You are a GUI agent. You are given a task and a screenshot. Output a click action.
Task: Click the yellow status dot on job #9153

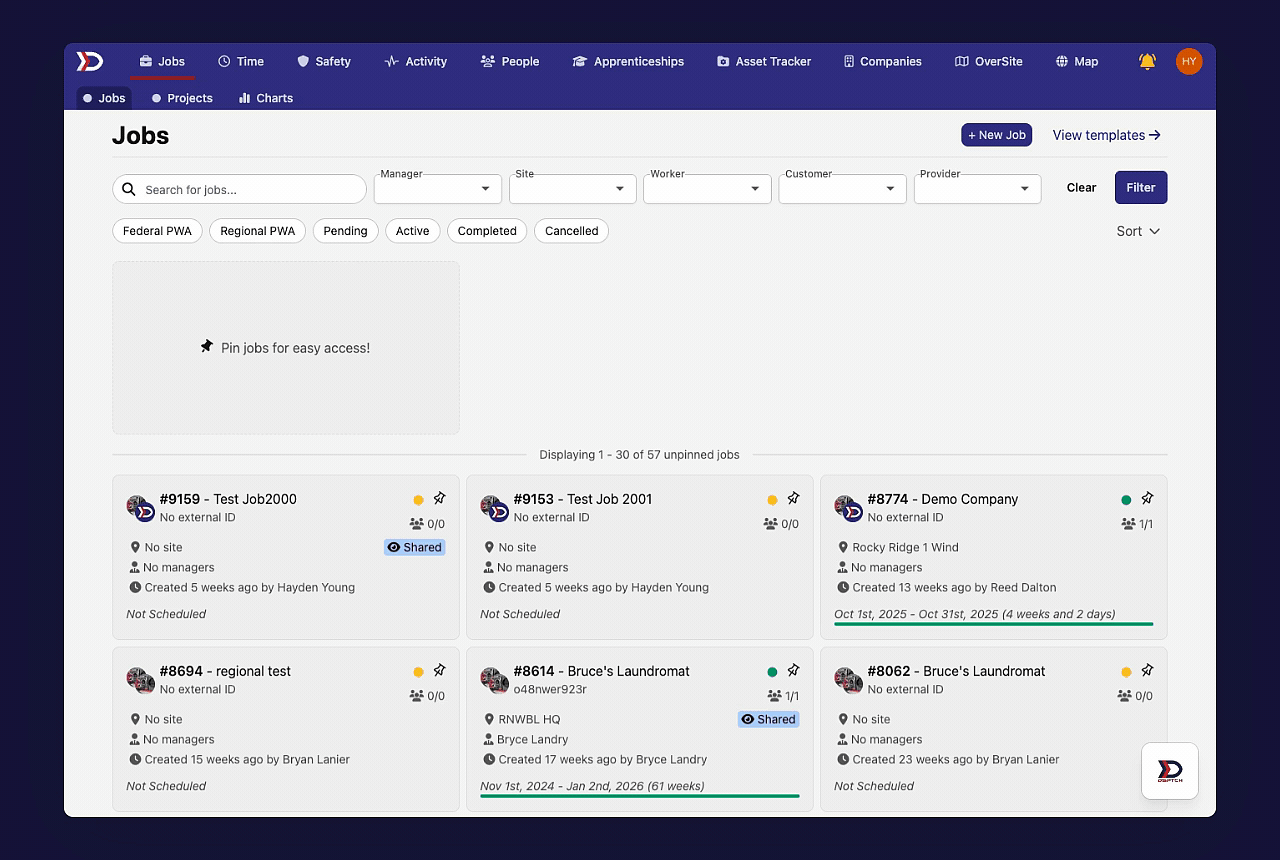(772, 500)
